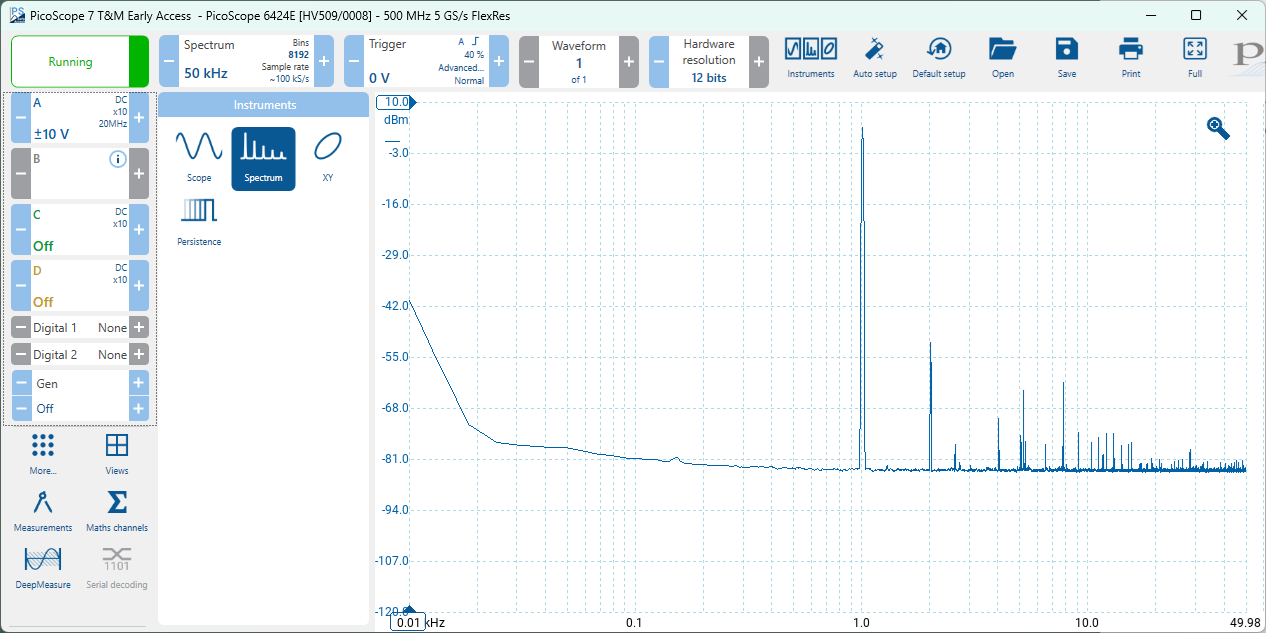The width and height of the screenshot is (1266, 633).
Task: Switch to Full screen view
Action: [1195, 60]
